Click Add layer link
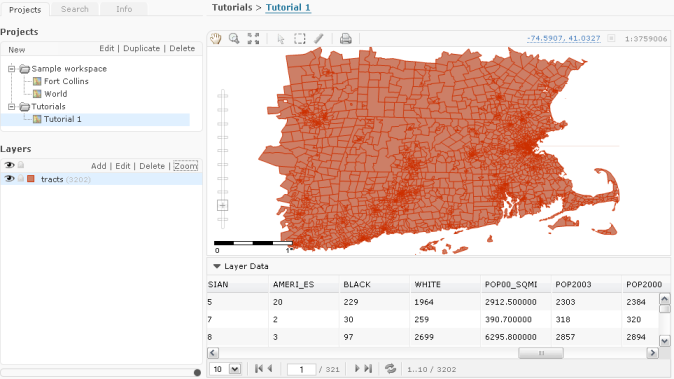 98,166
